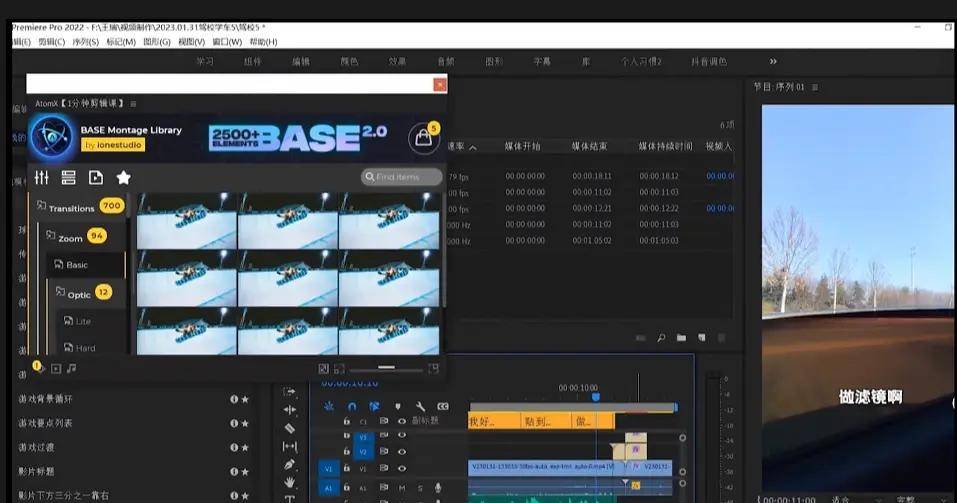Screen dimensions: 957x503
Task: Select the Pen tool
Action: [290, 465]
